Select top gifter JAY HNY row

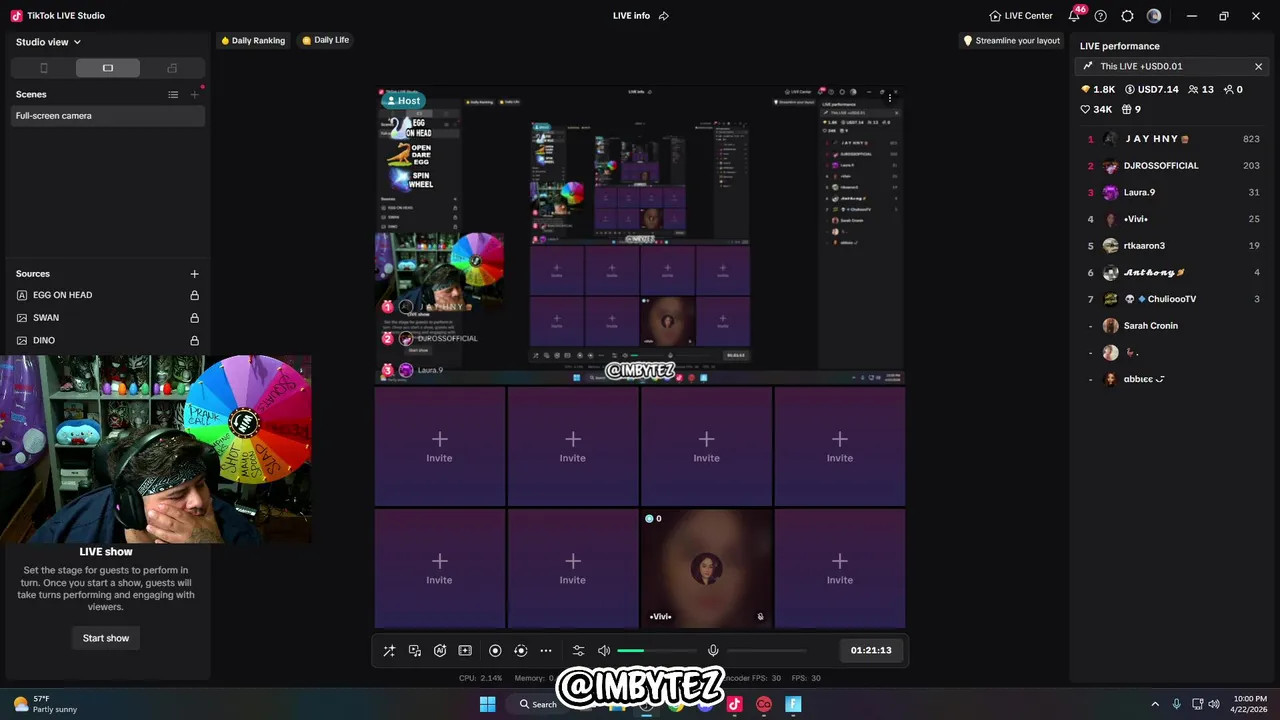coord(1175,139)
